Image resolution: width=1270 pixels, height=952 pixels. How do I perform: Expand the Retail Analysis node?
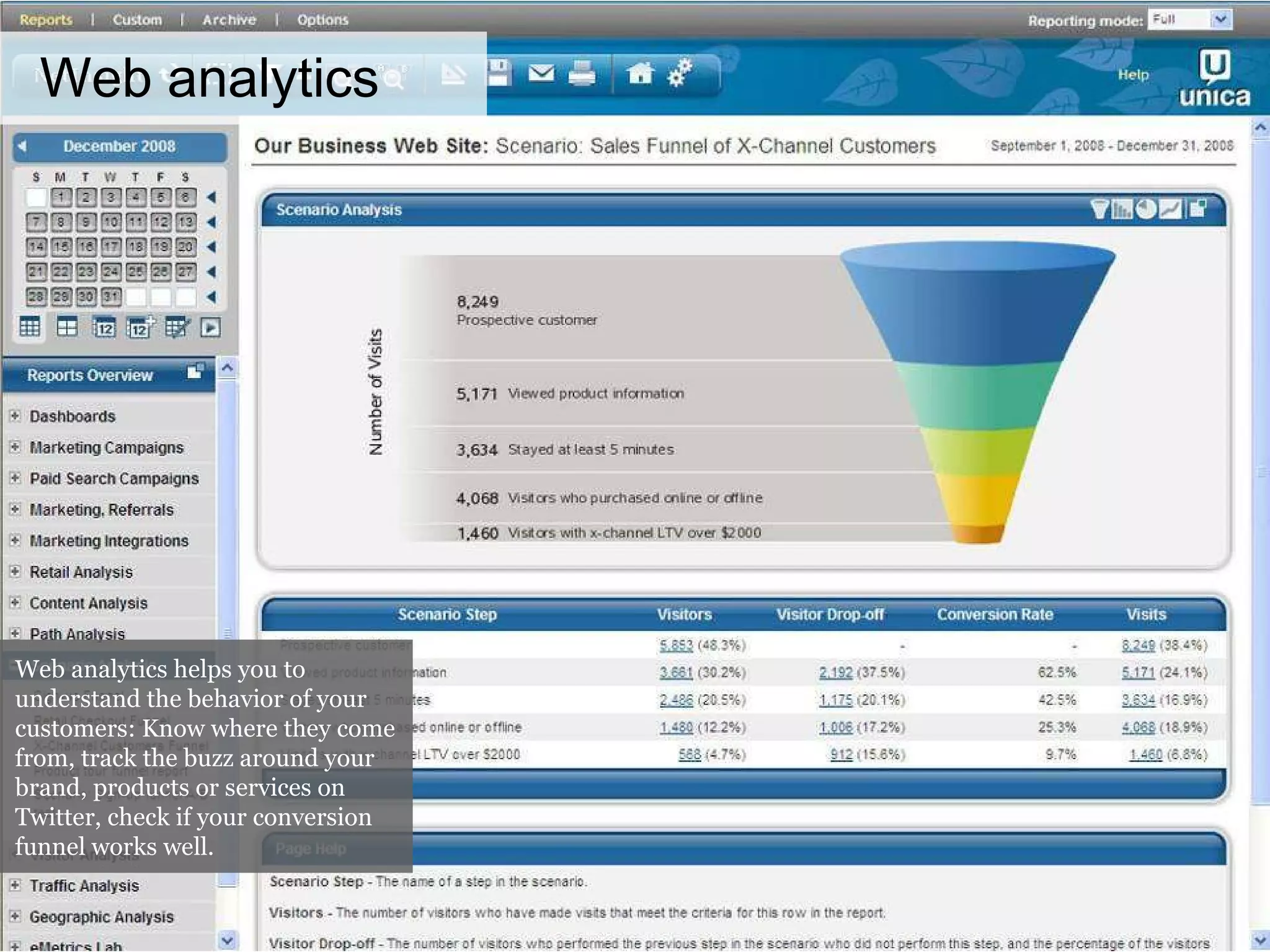[x=15, y=571]
